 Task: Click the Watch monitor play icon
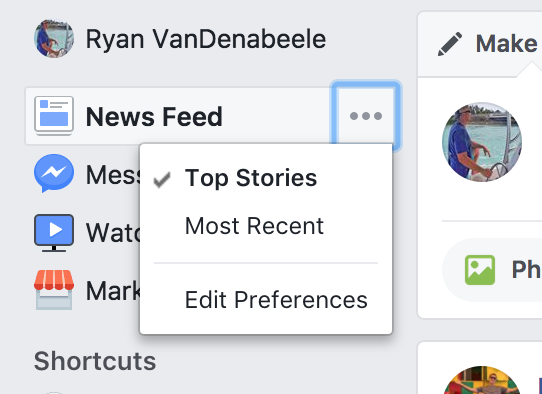54,233
